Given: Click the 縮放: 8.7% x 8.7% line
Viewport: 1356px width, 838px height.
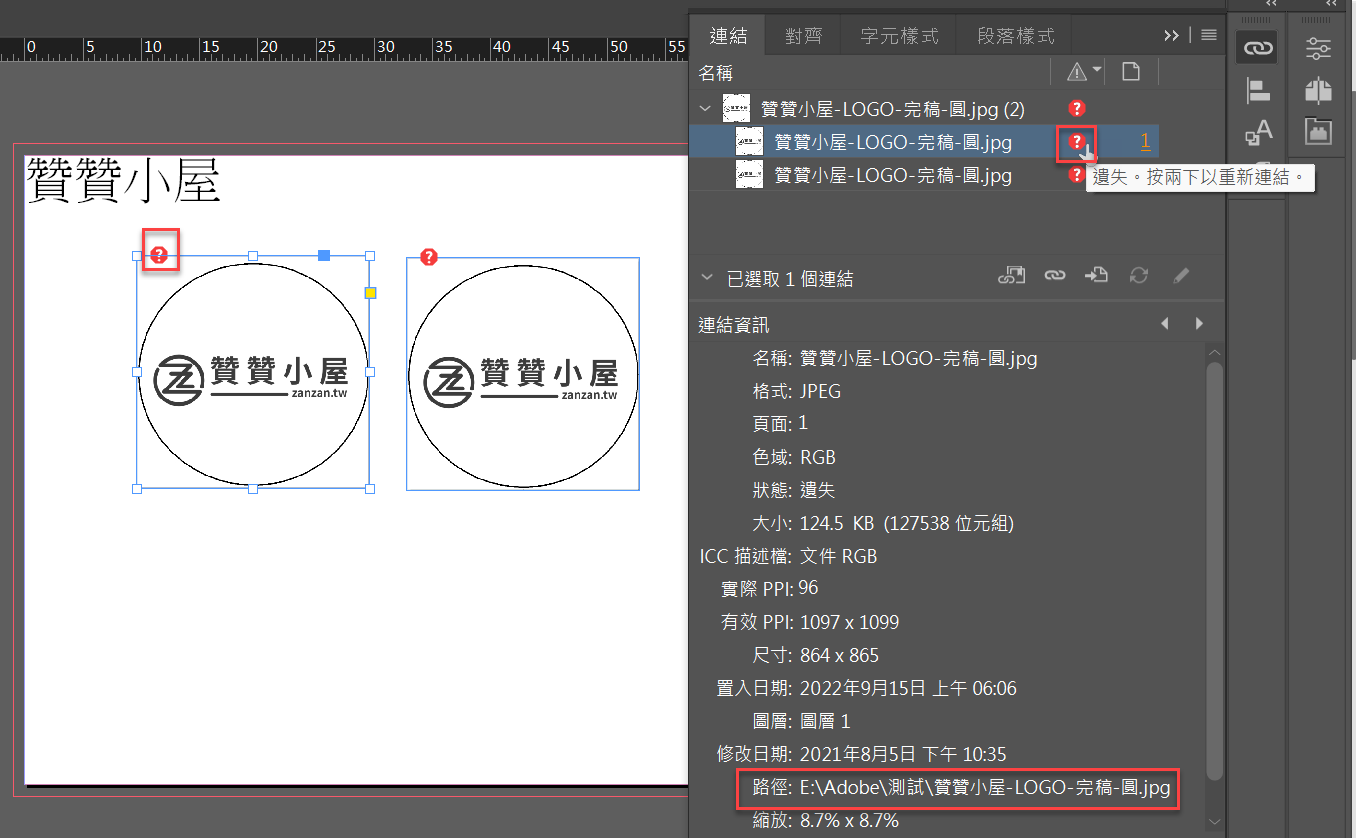Looking at the screenshot, I should pos(825,821).
